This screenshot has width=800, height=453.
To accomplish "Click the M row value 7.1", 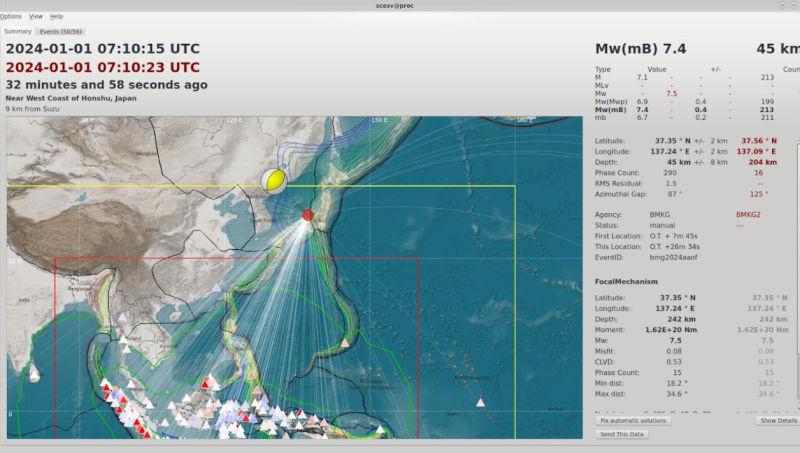I will (642, 78).
